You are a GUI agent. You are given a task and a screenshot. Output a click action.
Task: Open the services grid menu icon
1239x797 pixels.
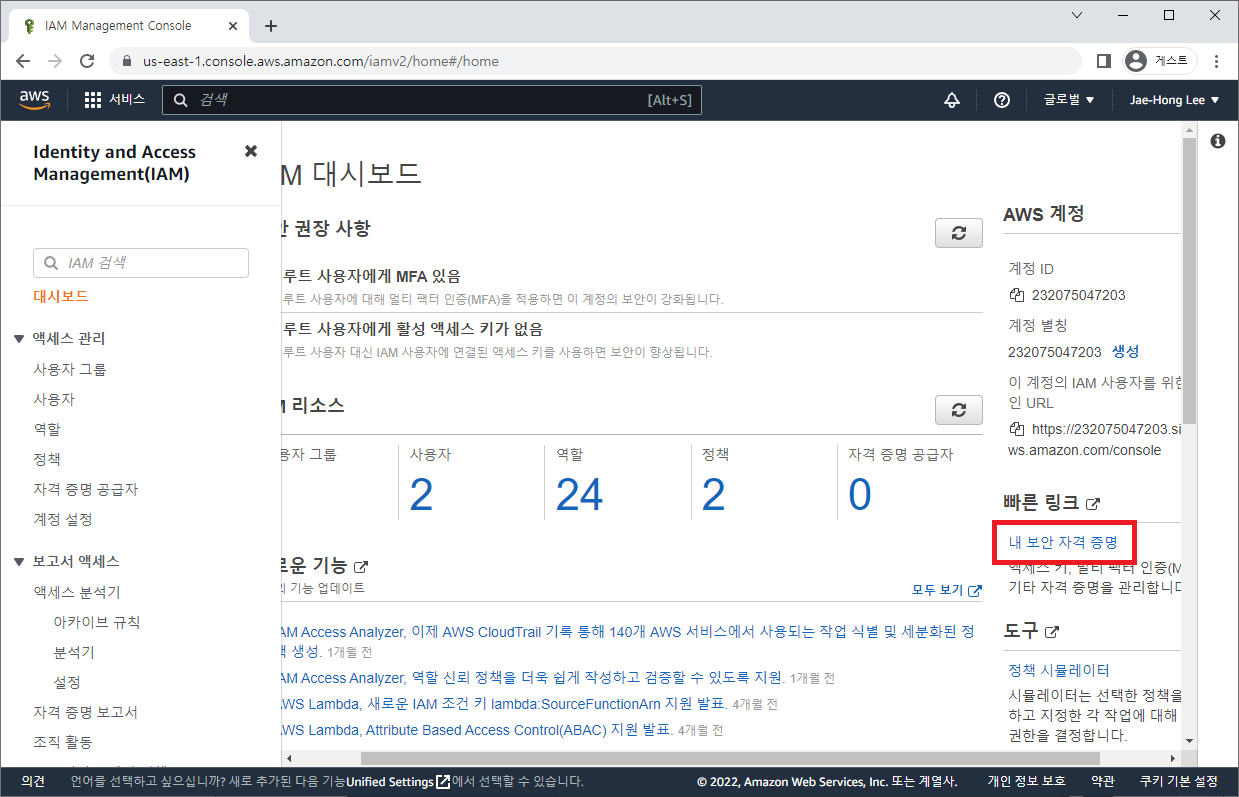click(93, 100)
